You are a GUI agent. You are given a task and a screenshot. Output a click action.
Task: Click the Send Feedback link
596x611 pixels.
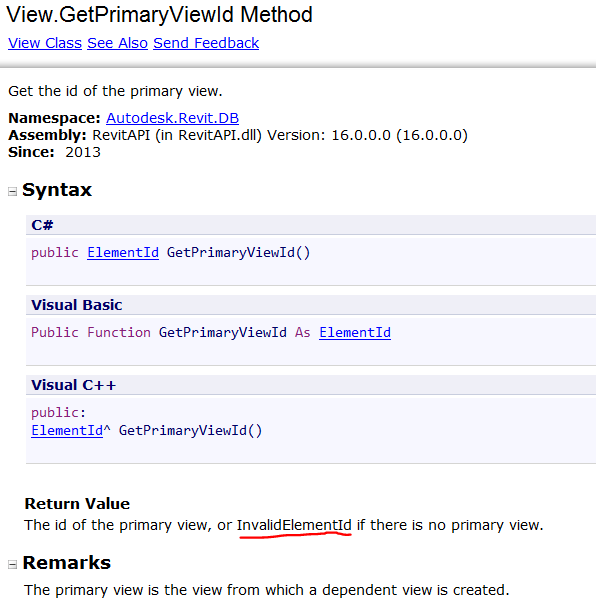click(206, 43)
